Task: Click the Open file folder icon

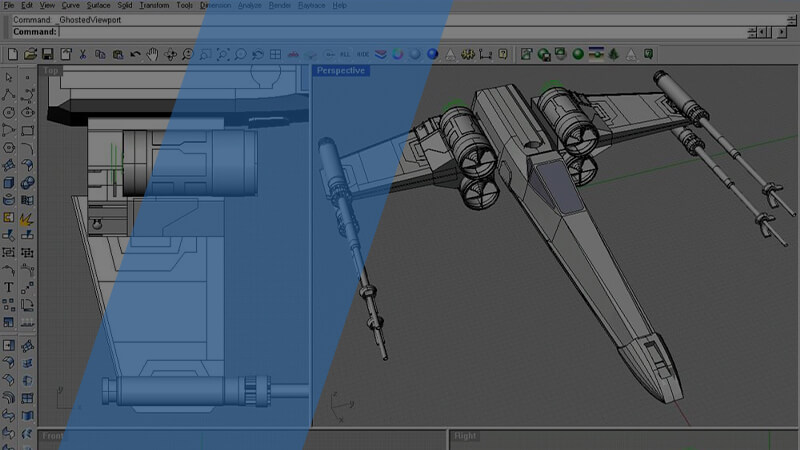Action: tap(30, 54)
